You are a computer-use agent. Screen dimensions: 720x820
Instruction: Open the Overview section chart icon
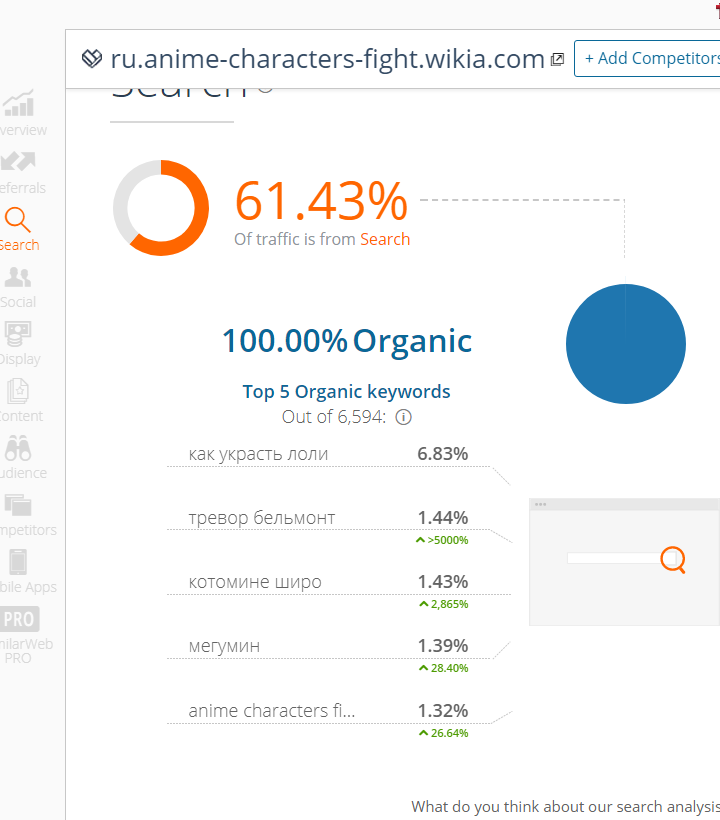(19, 103)
